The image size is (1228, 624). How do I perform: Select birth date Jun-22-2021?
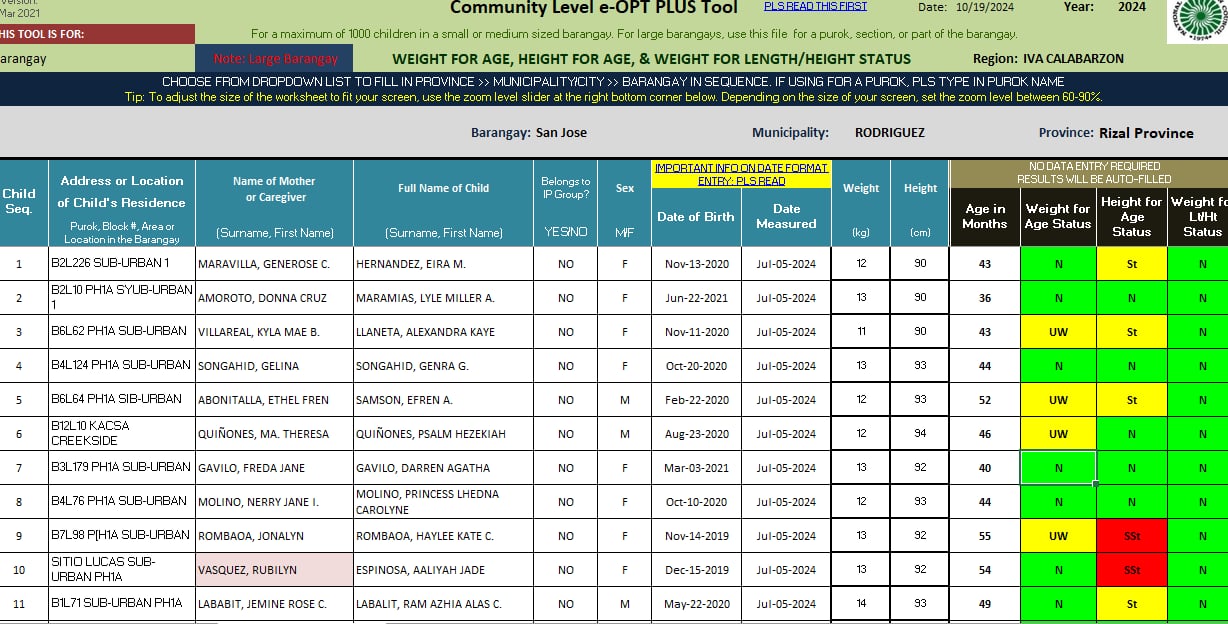pos(696,298)
